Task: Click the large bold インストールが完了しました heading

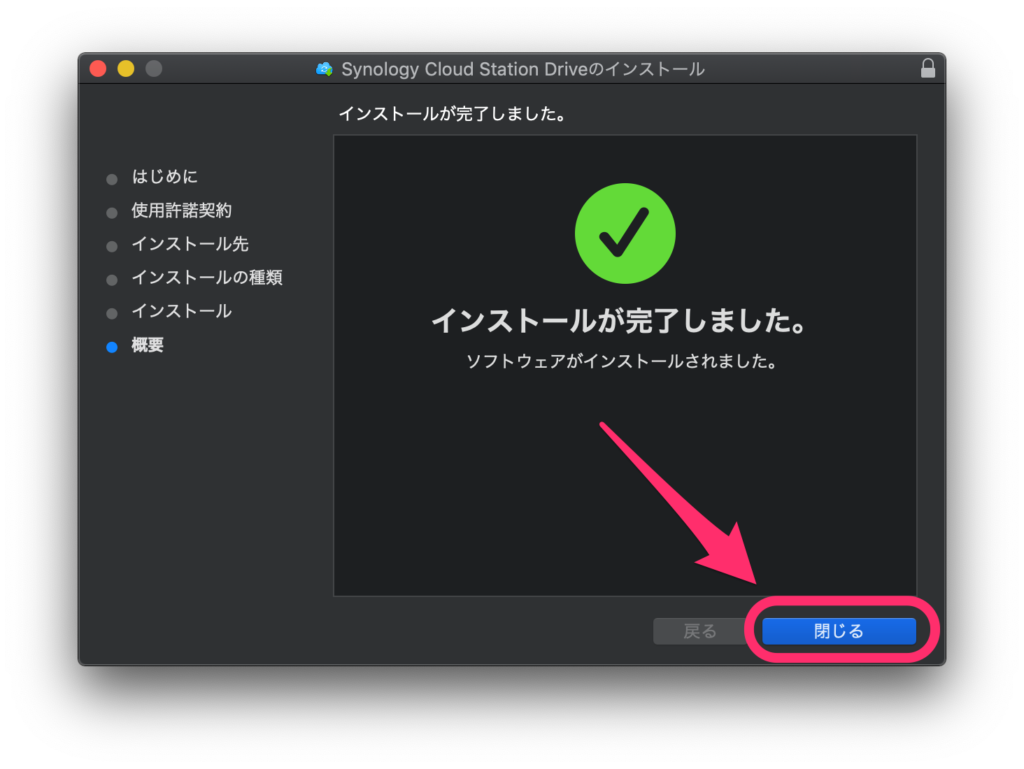Action: pyautogui.click(x=619, y=322)
